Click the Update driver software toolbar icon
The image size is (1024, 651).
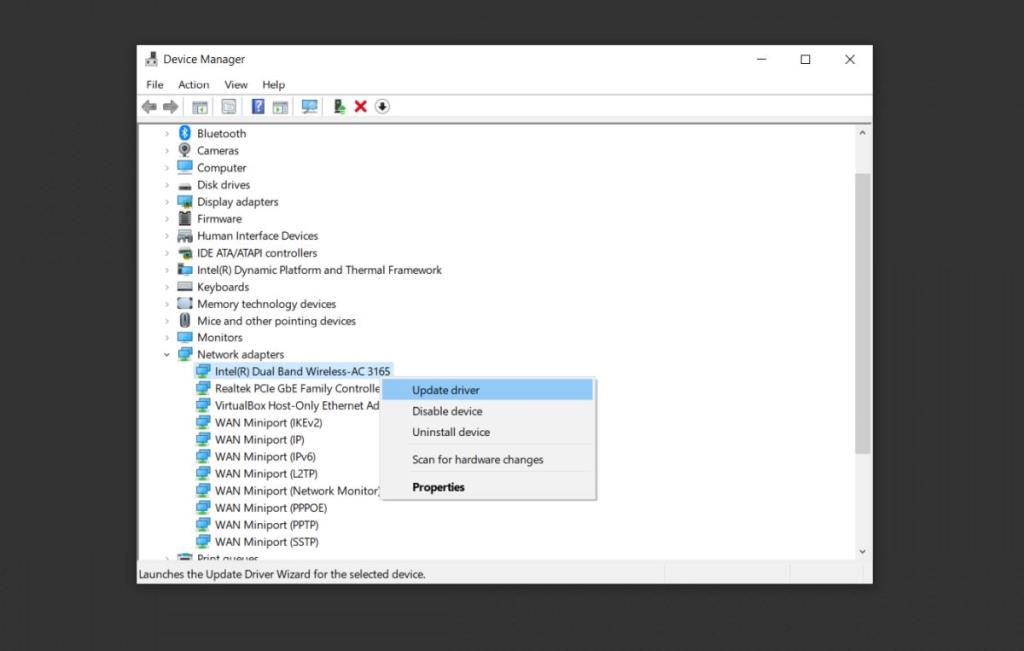pyautogui.click(x=338, y=106)
